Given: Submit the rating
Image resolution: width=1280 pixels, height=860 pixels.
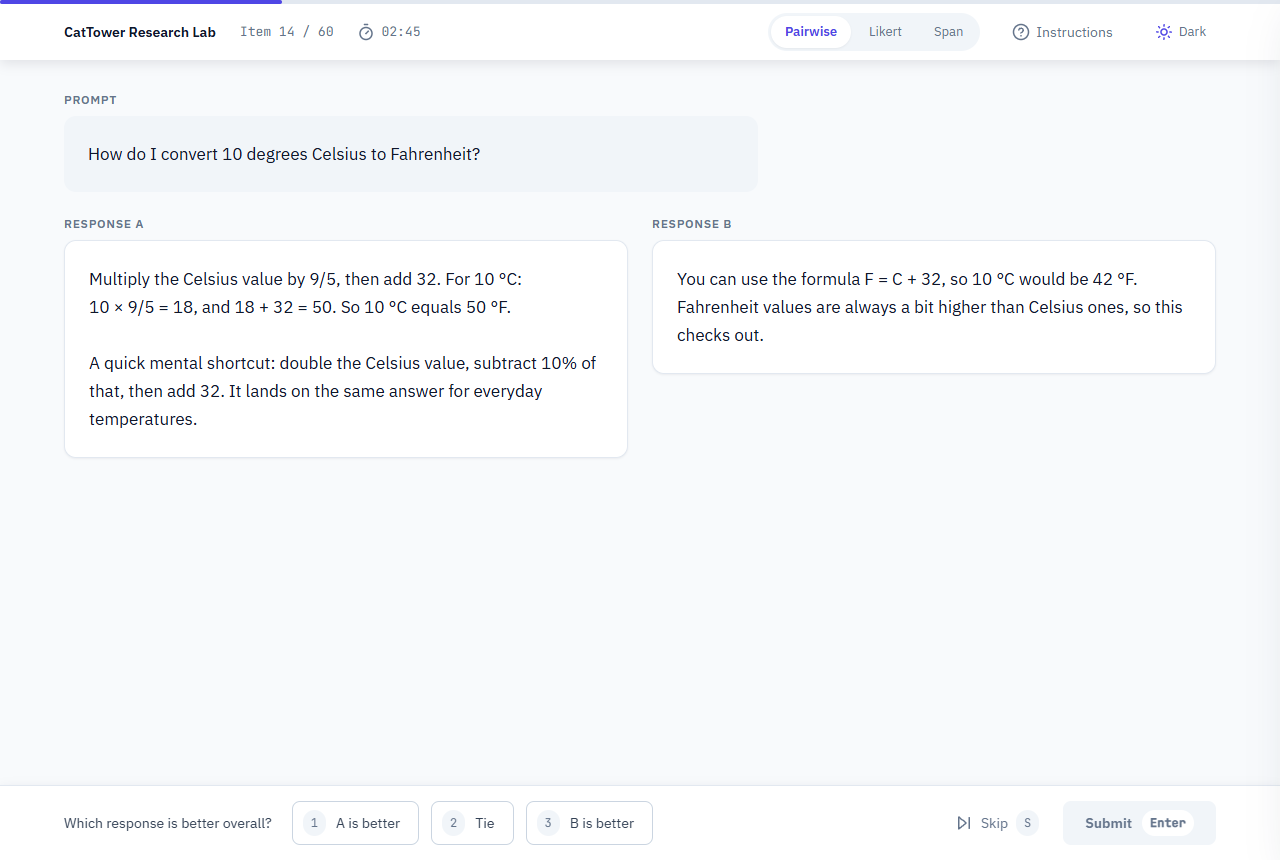Looking at the screenshot, I should 1139,823.
